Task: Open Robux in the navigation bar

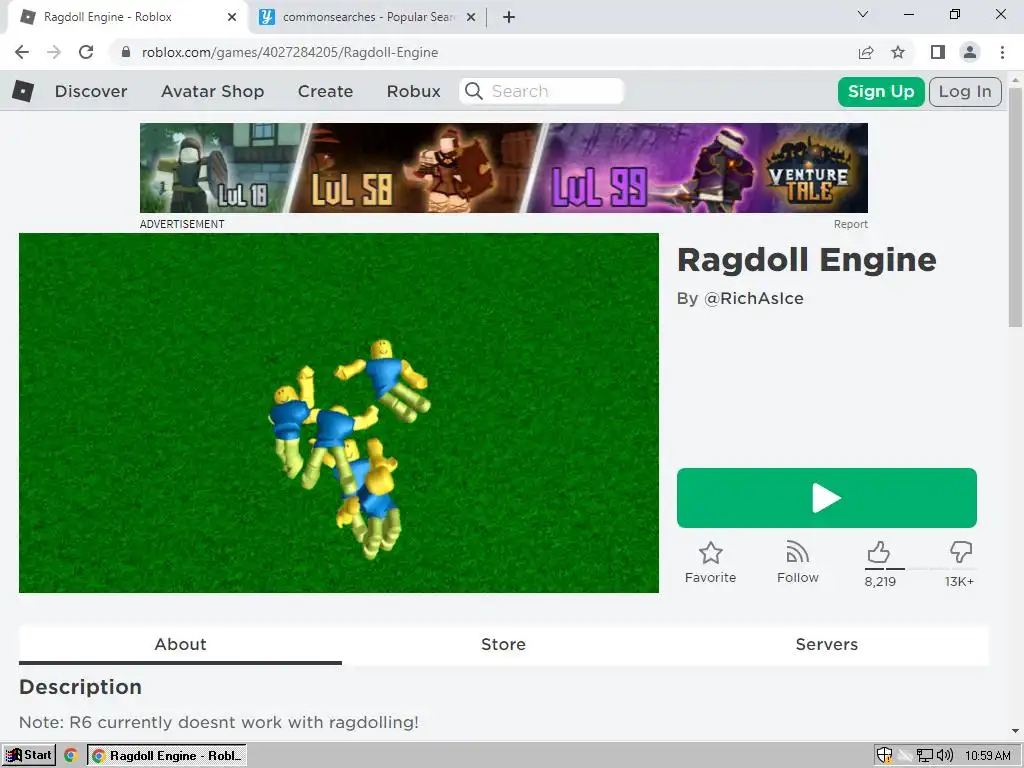Action: (x=414, y=91)
